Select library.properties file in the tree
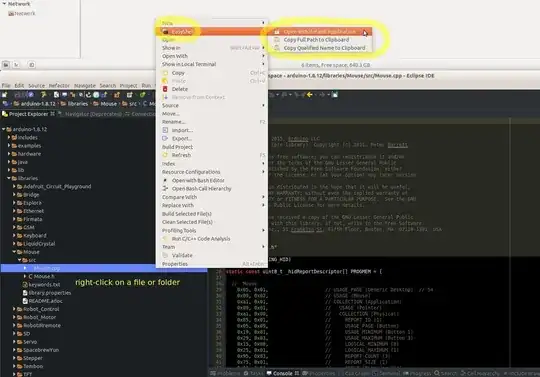This screenshot has width=540, height=377. click(x=47, y=293)
